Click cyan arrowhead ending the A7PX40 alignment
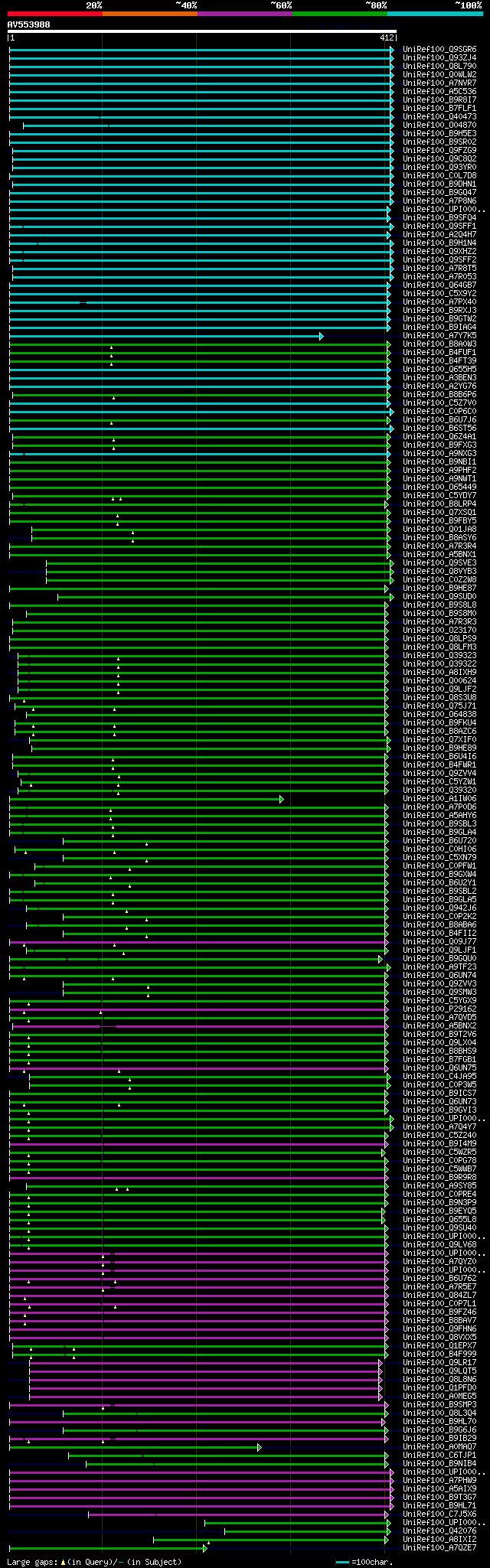 tap(389, 302)
